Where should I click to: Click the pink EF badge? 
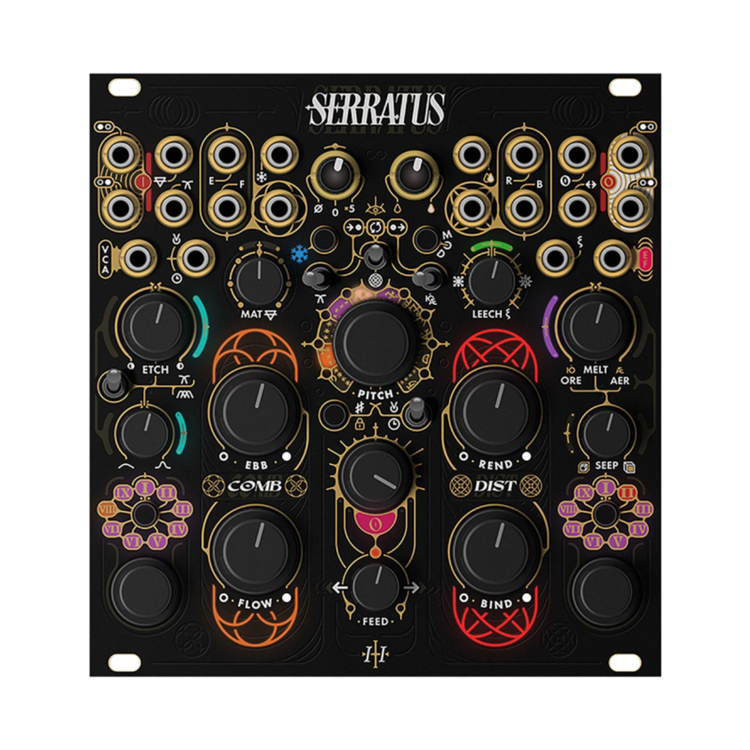[x=645, y=259]
